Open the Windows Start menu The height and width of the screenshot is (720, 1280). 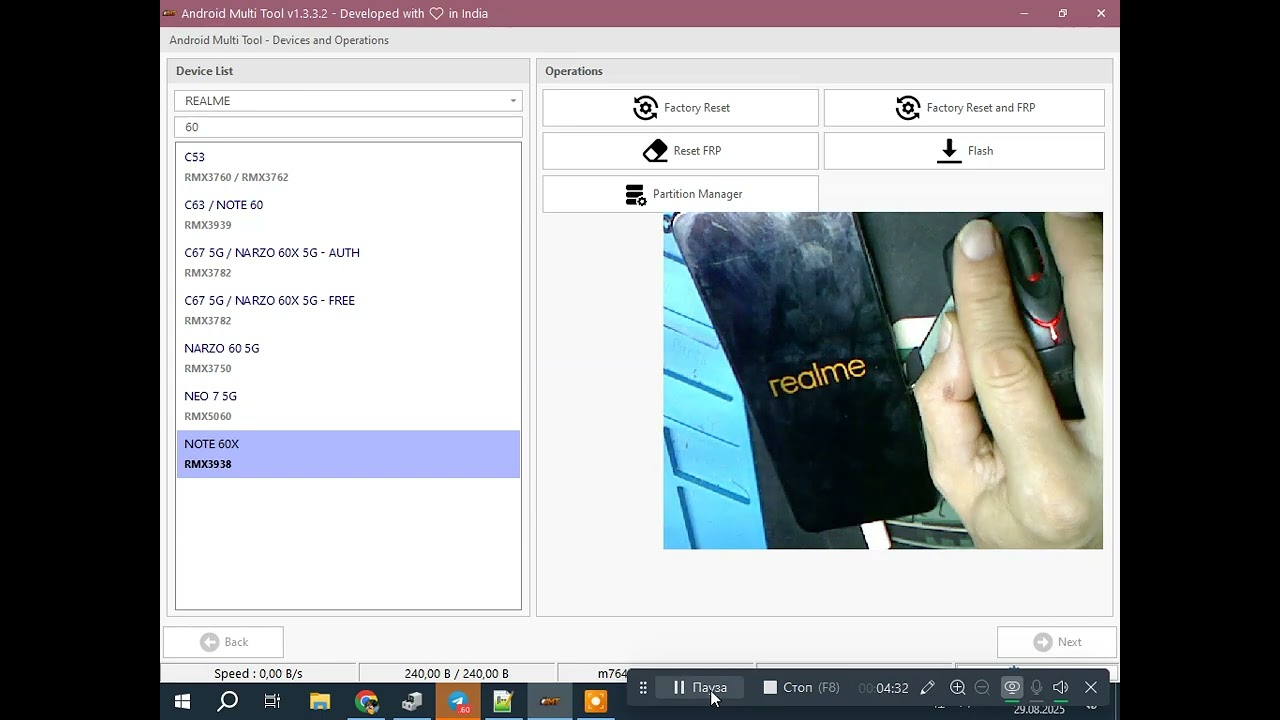pyautogui.click(x=182, y=702)
